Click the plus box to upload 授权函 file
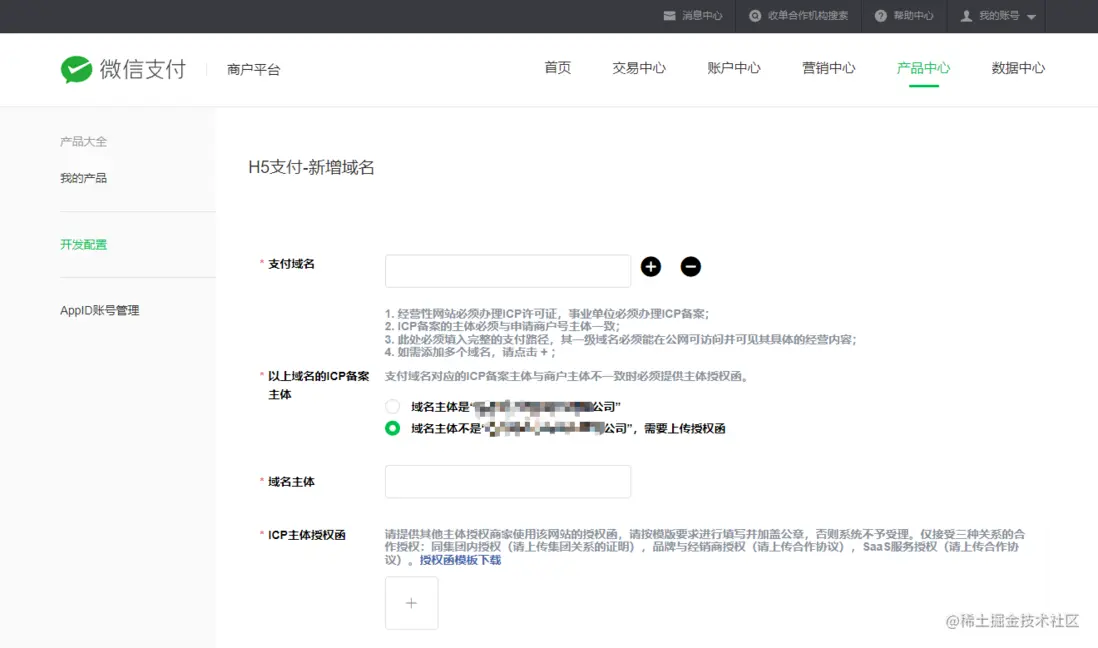This screenshot has height=648, width=1098. [x=411, y=603]
